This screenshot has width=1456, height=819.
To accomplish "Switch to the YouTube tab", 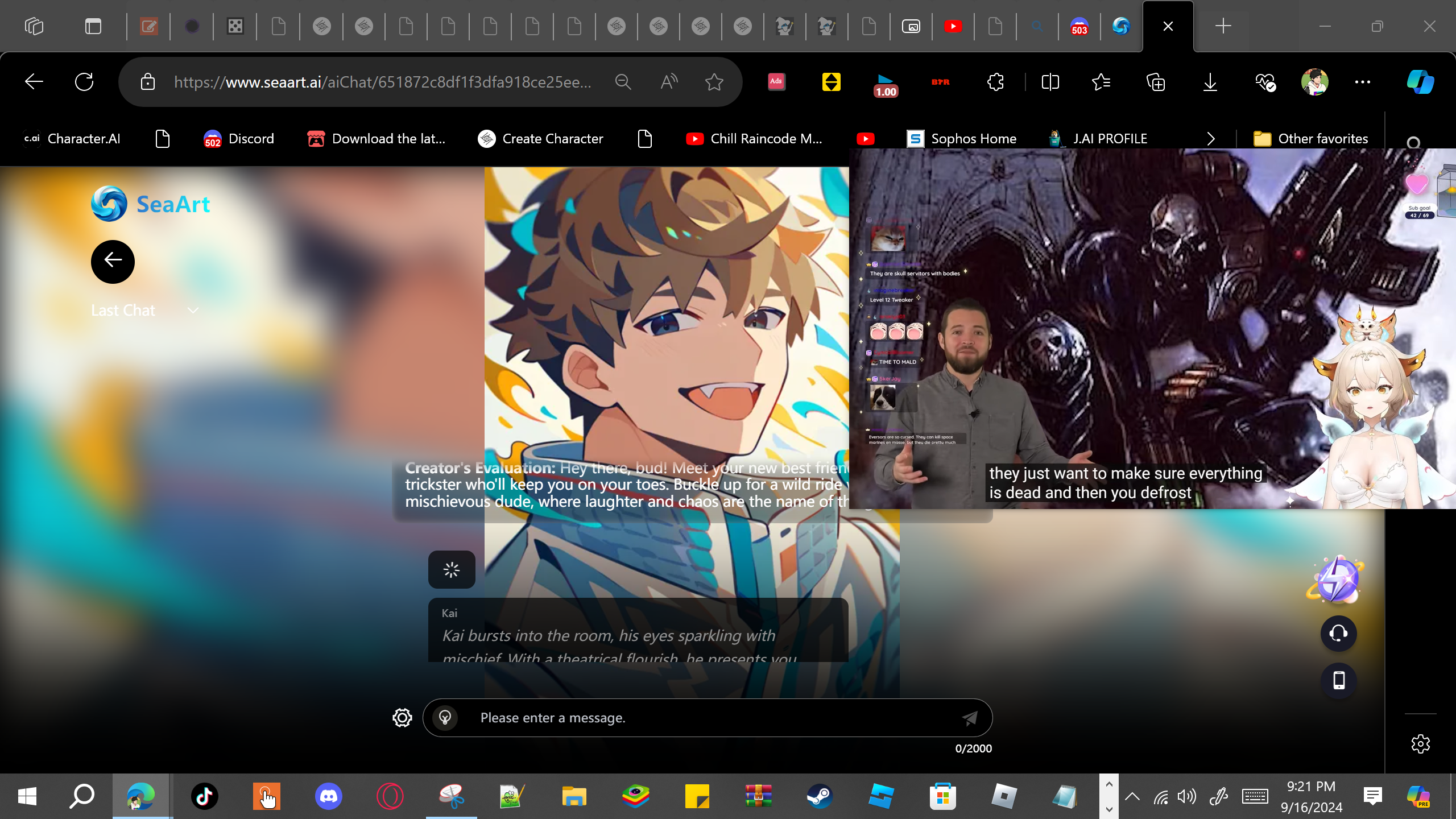I will coord(953,26).
